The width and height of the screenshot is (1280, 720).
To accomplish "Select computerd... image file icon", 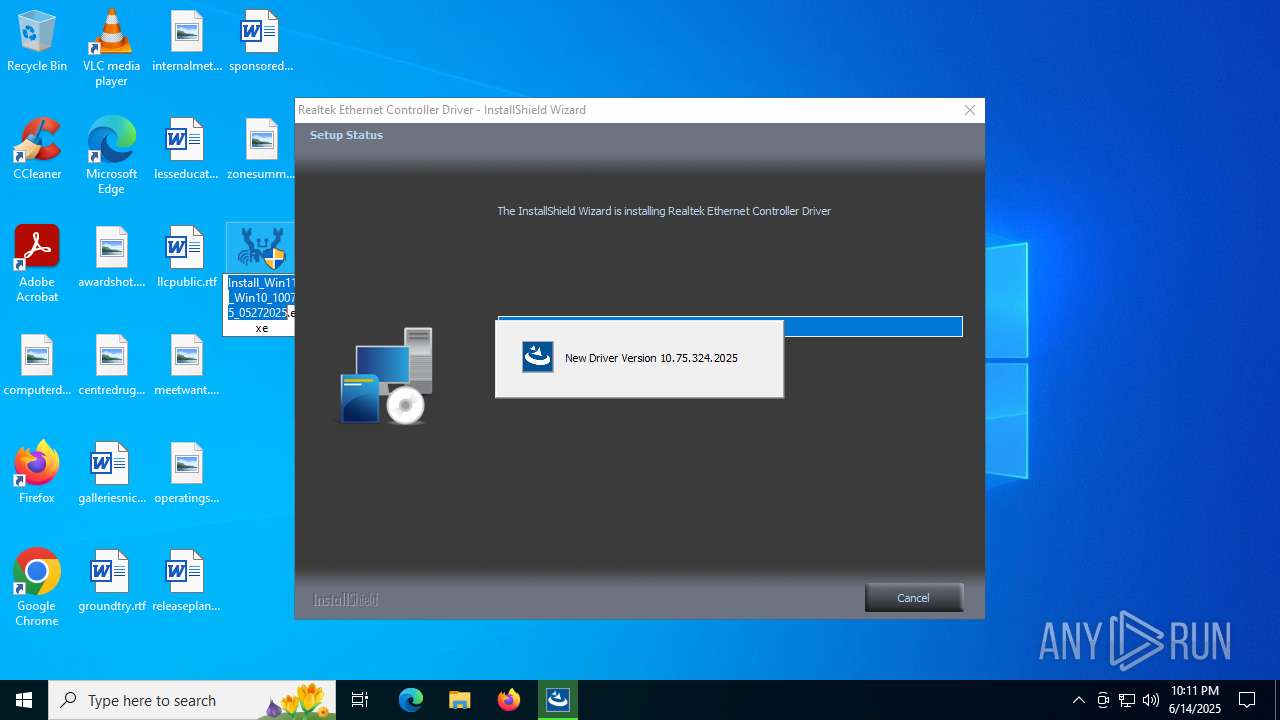I will (37, 366).
